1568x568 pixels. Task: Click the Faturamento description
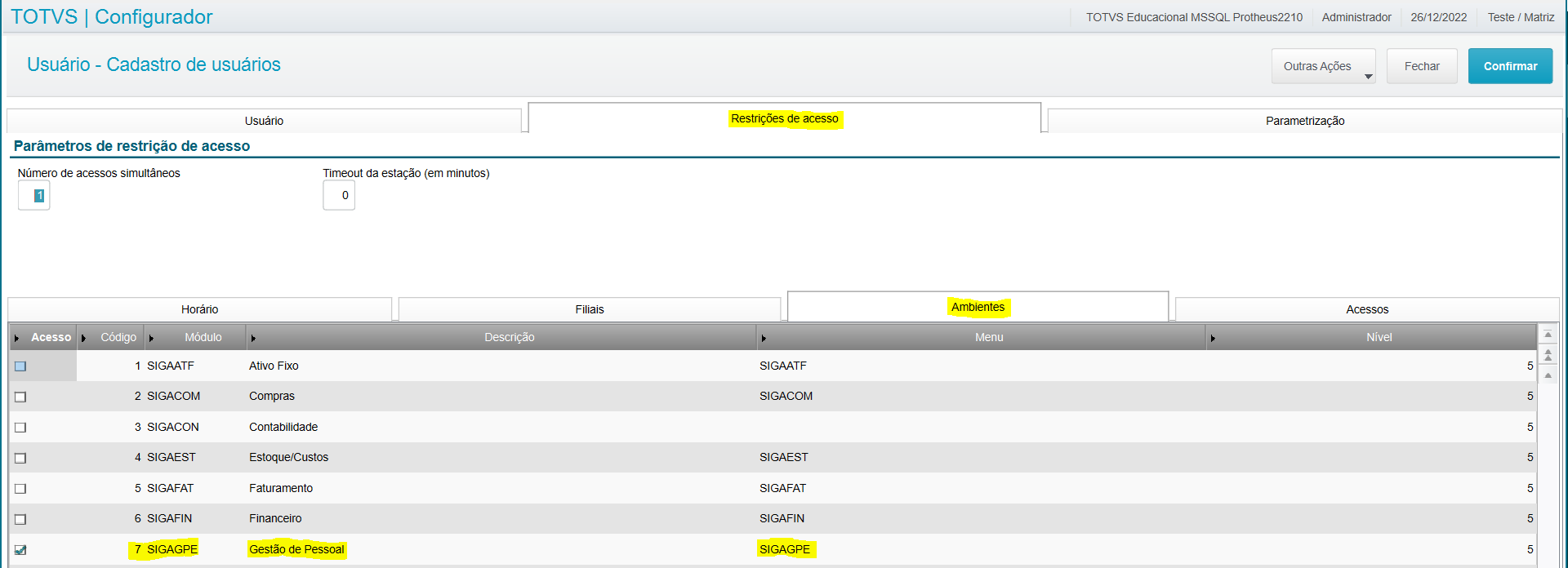coord(281,488)
